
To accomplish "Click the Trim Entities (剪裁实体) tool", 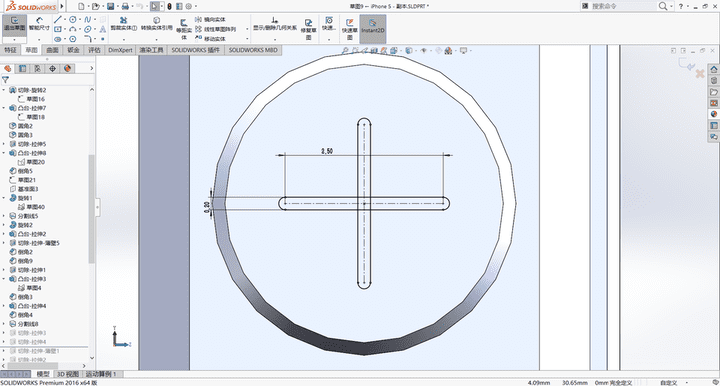I will 124,24.
